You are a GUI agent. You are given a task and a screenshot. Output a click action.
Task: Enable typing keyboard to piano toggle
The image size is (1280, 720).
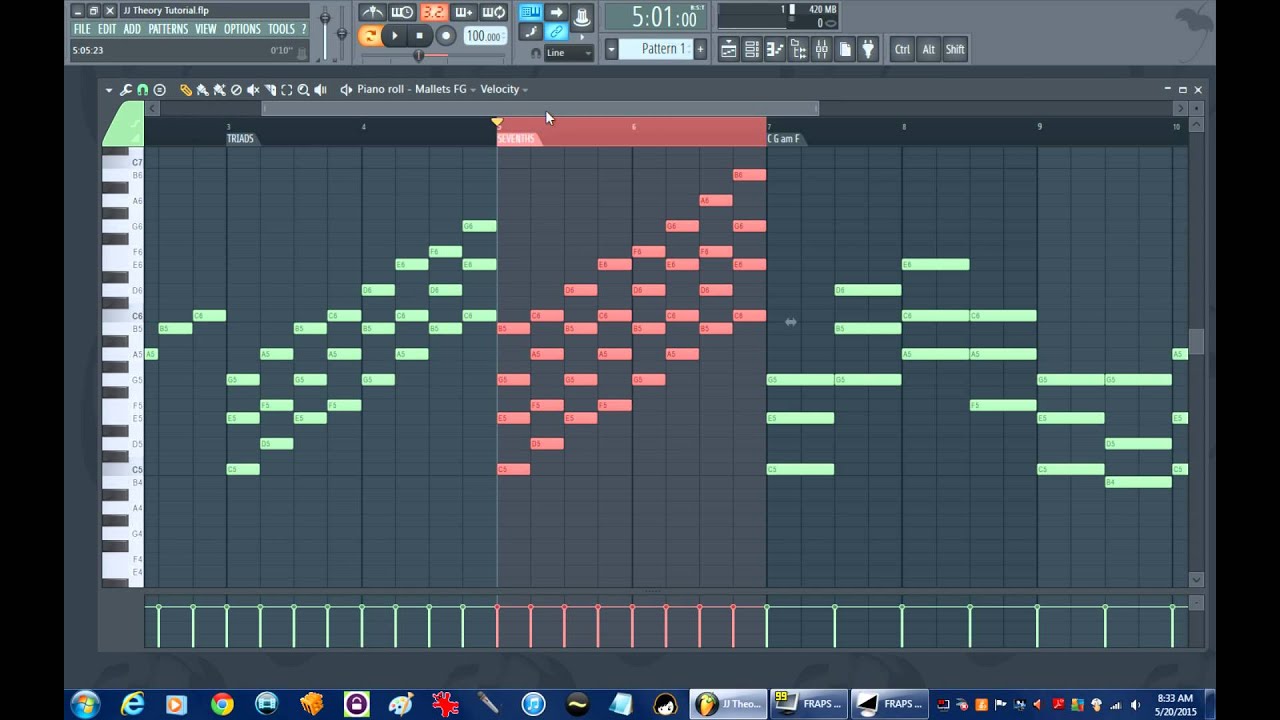530,12
